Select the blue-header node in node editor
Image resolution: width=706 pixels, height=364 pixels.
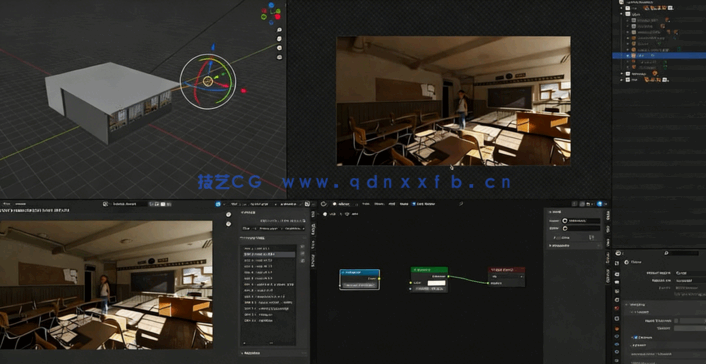click(x=359, y=279)
